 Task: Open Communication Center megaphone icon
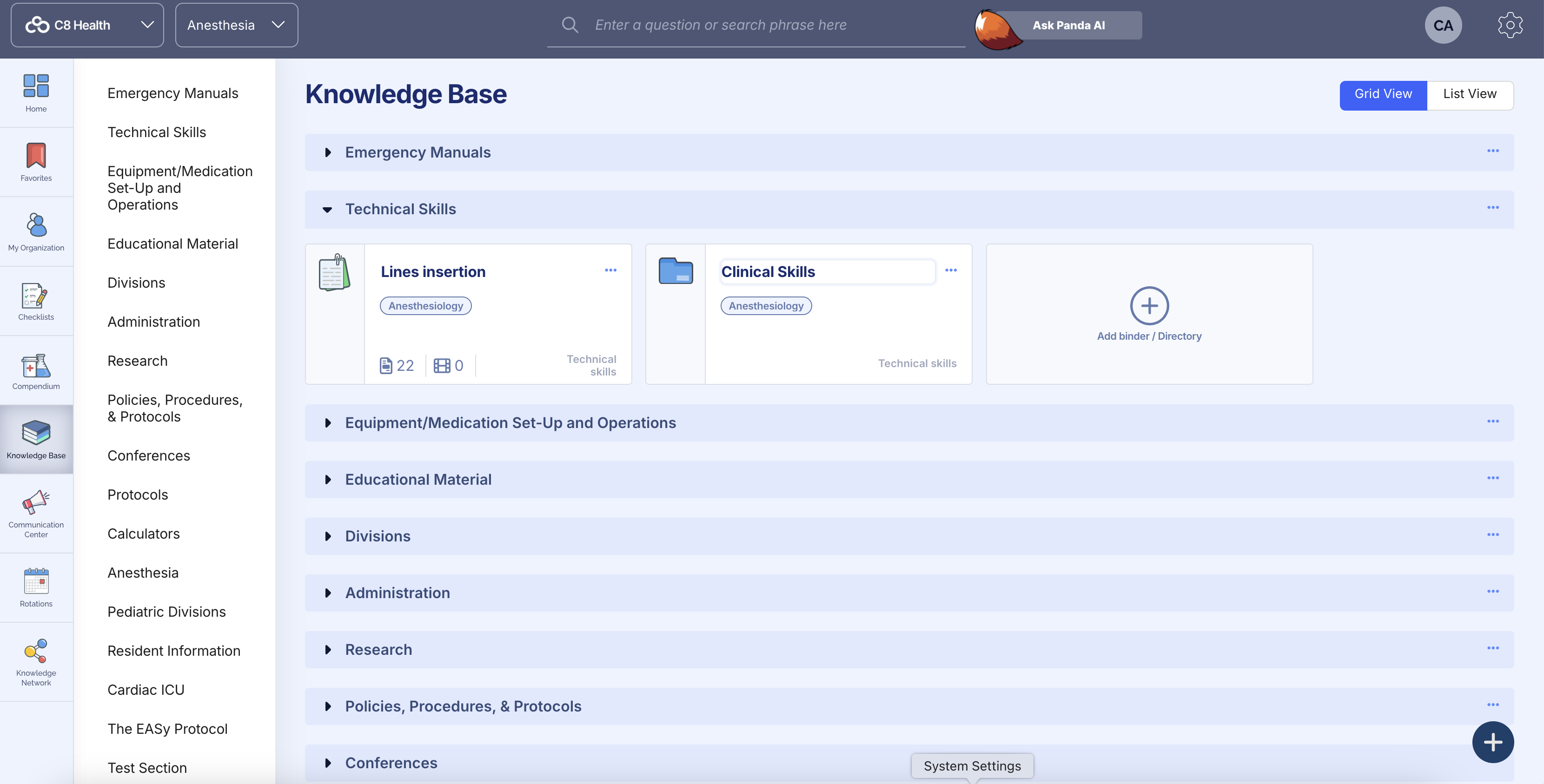[x=36, y=502]
